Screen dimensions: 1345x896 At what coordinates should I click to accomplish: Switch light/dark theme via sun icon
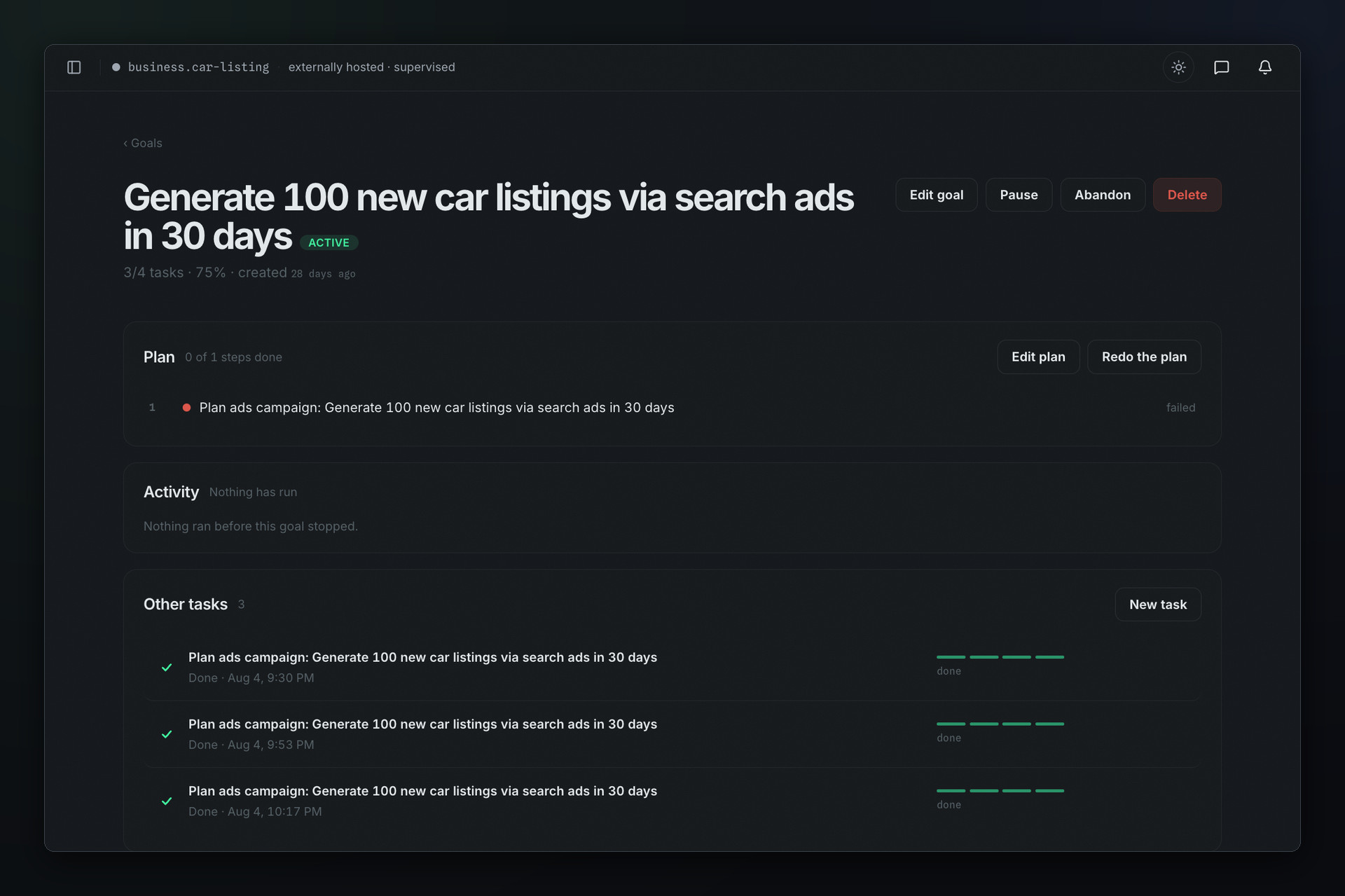[x=1178, y=67]
